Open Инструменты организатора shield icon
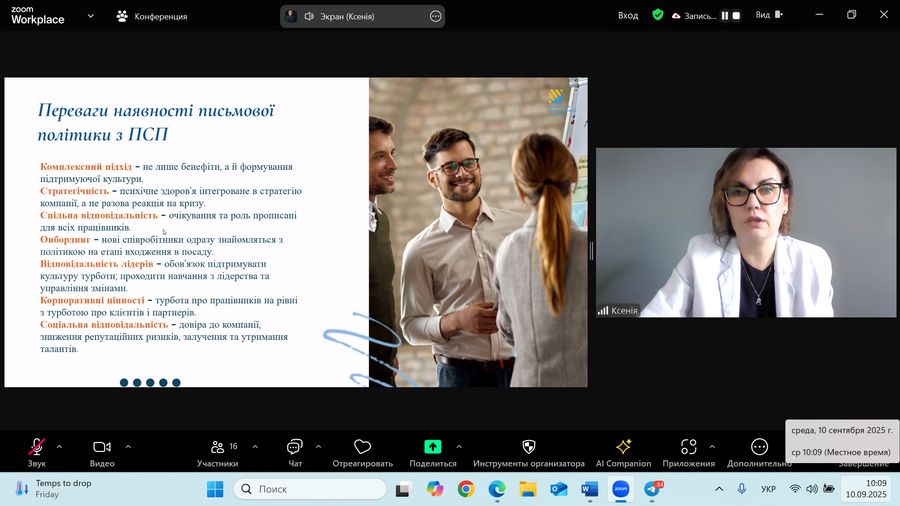900x506 pixels. pos(529,448)
